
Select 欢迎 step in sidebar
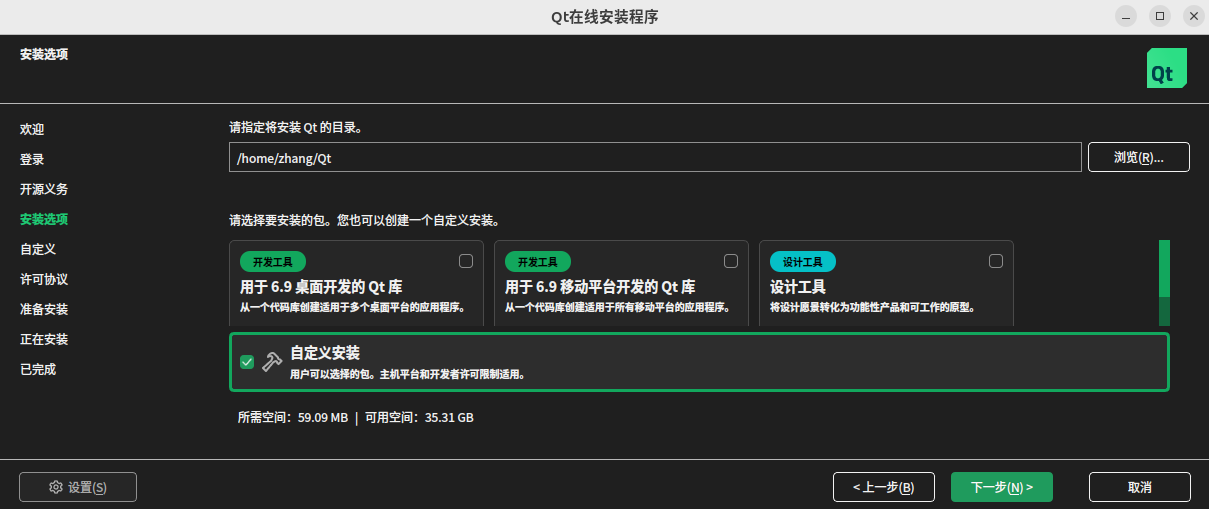pyautogui.click(x=32, y=129)
